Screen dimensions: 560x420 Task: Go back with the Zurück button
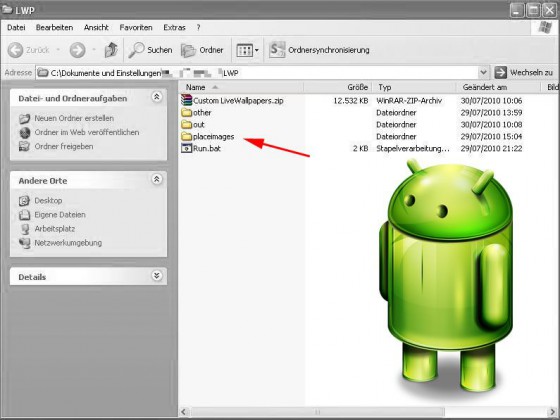click(x=28, y=50)
